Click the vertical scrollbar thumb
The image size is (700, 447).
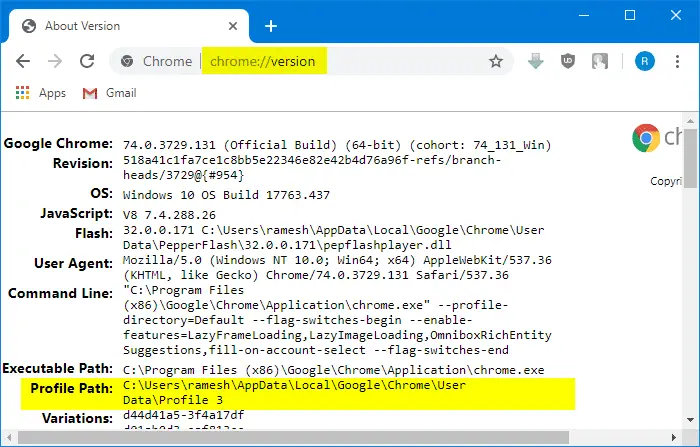[690, 159]
